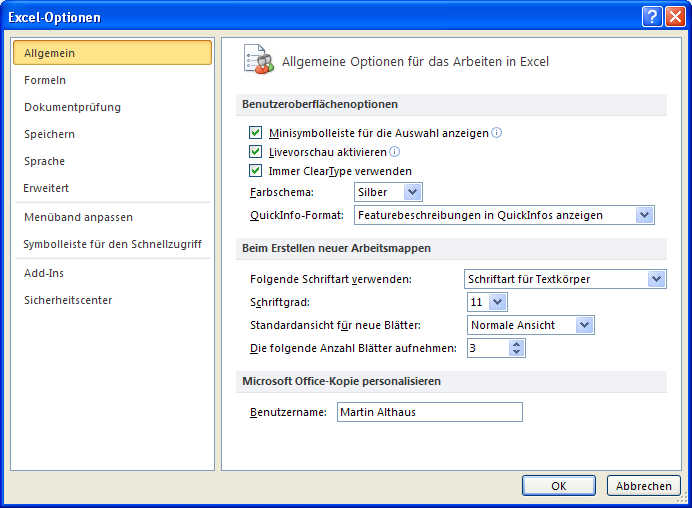Click the Standardansicht für neue Blätter label
Screen dimensions: 692x508
[x=335, y=325]
